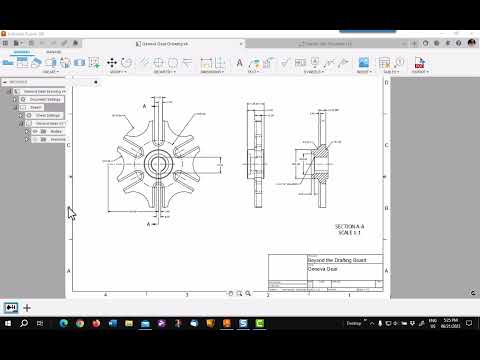The image size is (480, 360).
Task: Select the Projected View tool
Action: (22, 62)
